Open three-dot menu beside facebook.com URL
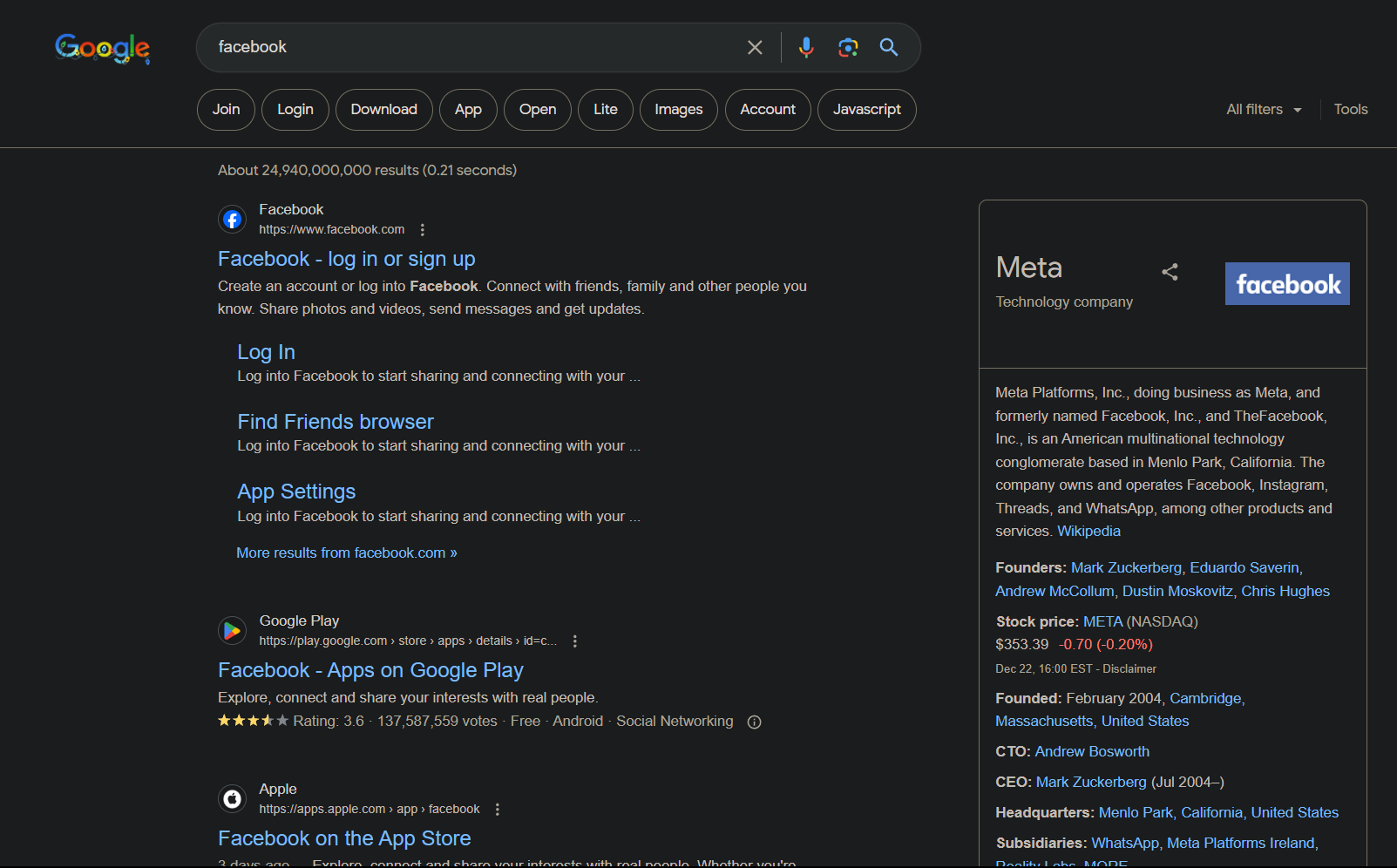The image size is (1397, 868). 423,230
